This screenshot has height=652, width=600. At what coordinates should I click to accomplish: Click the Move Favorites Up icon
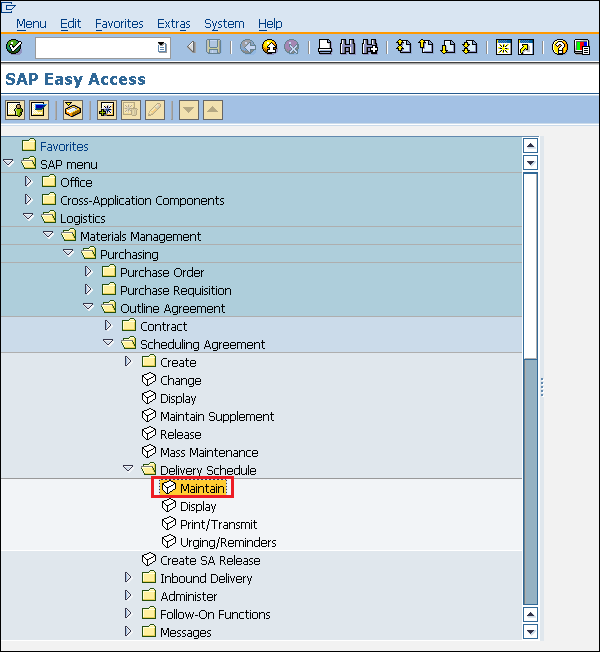213,110
